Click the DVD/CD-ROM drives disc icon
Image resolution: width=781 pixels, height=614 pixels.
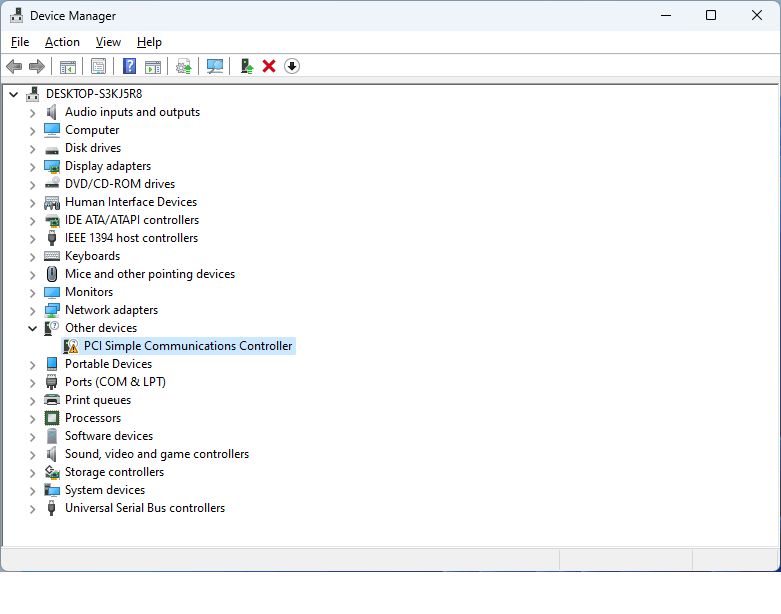[52, 183]
